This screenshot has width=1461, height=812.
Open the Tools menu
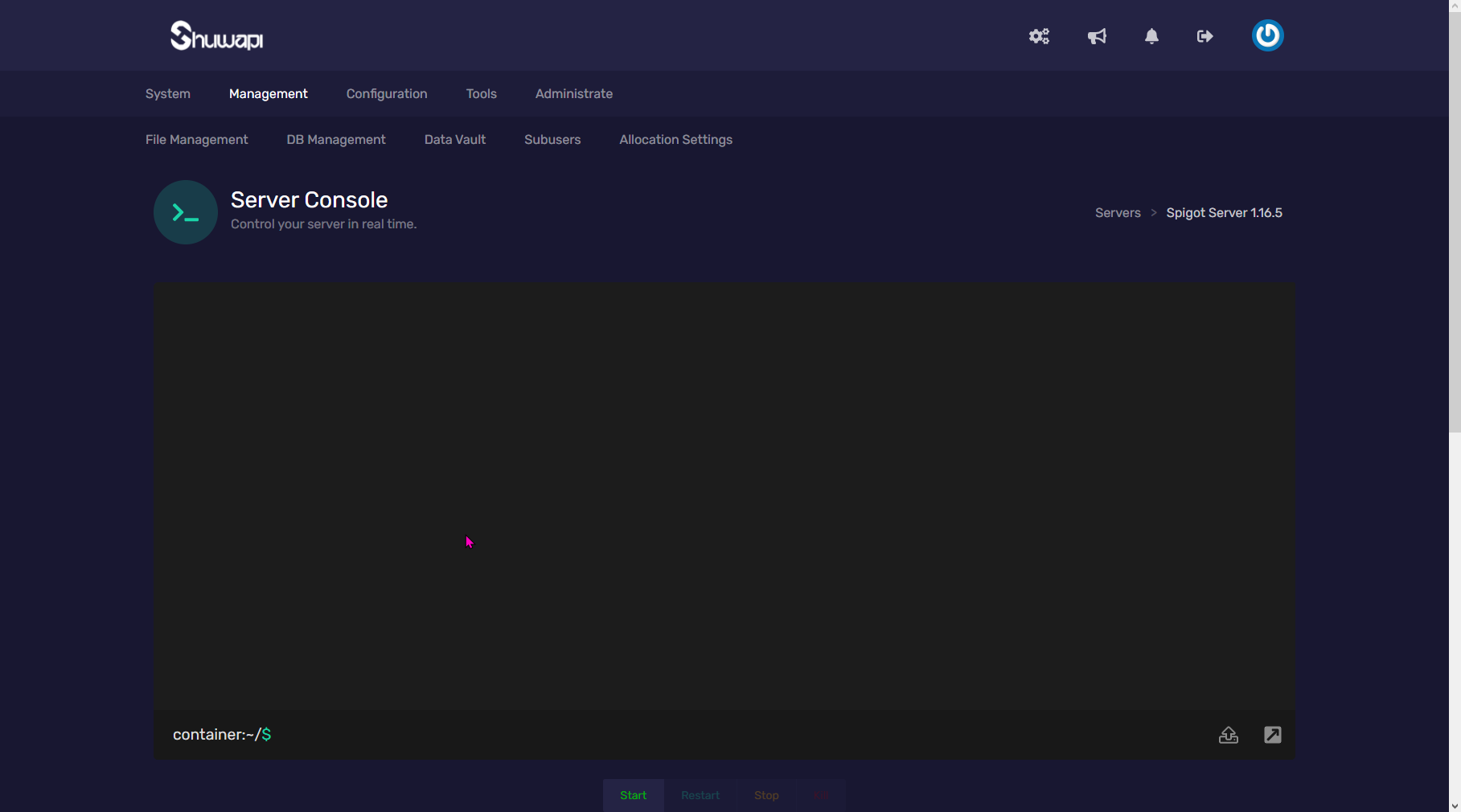(x=481, y=94)
